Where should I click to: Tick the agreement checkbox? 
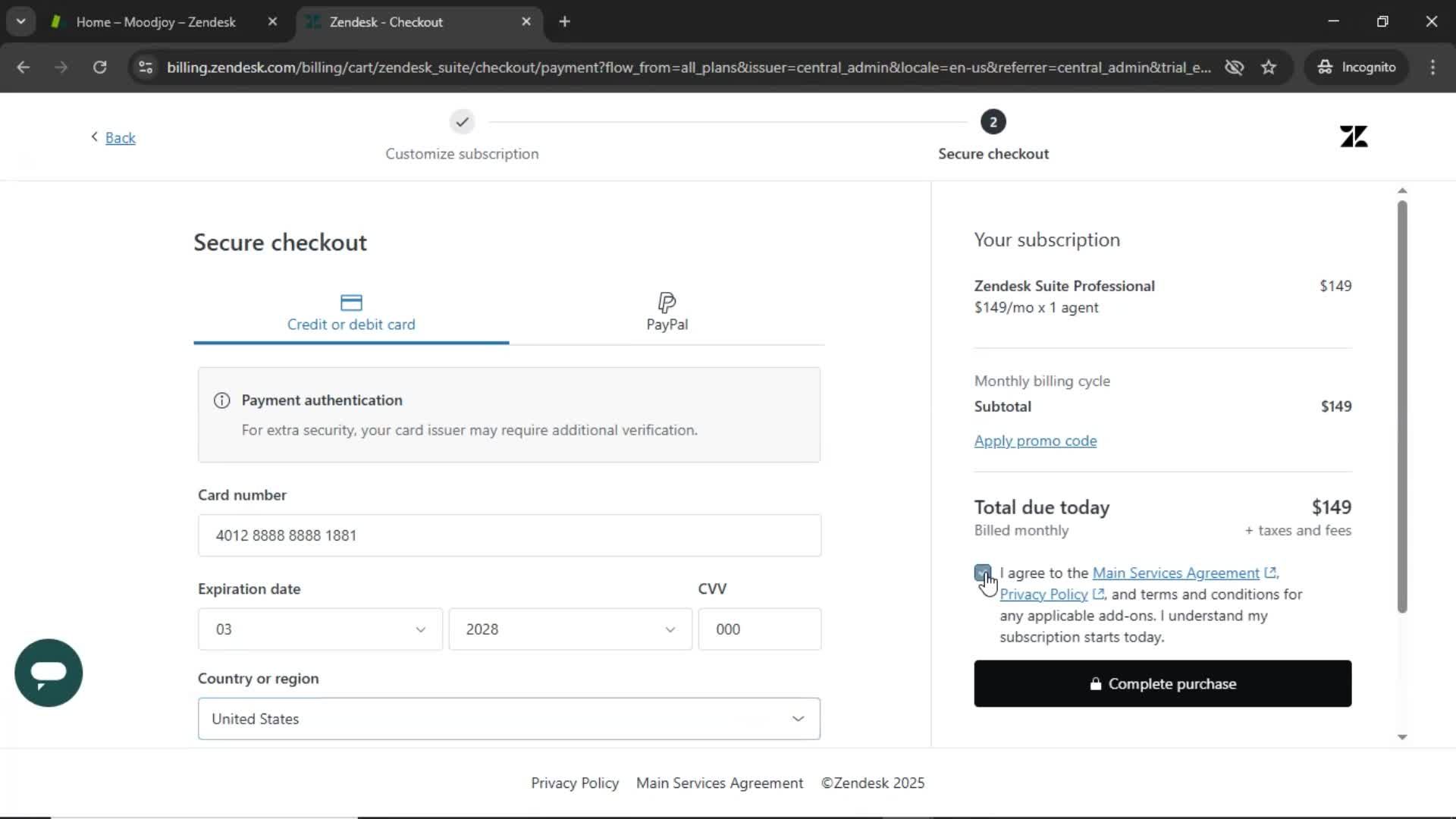tap(983, 573)
